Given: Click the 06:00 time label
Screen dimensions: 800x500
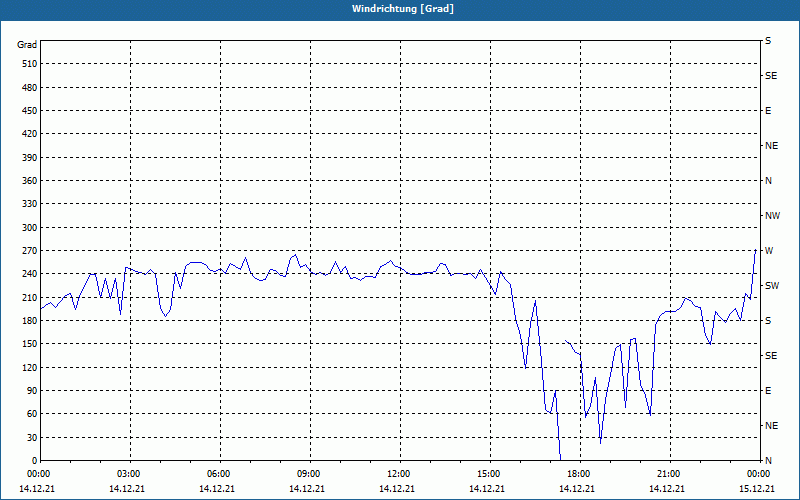Looking at the screenshot, I should click(218, 473).
